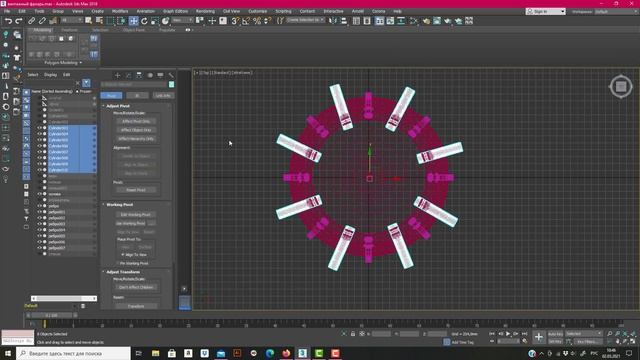Click the Zoom tool in navigation controls
Screen dimensions: 640x360
[x=610, y=334]
